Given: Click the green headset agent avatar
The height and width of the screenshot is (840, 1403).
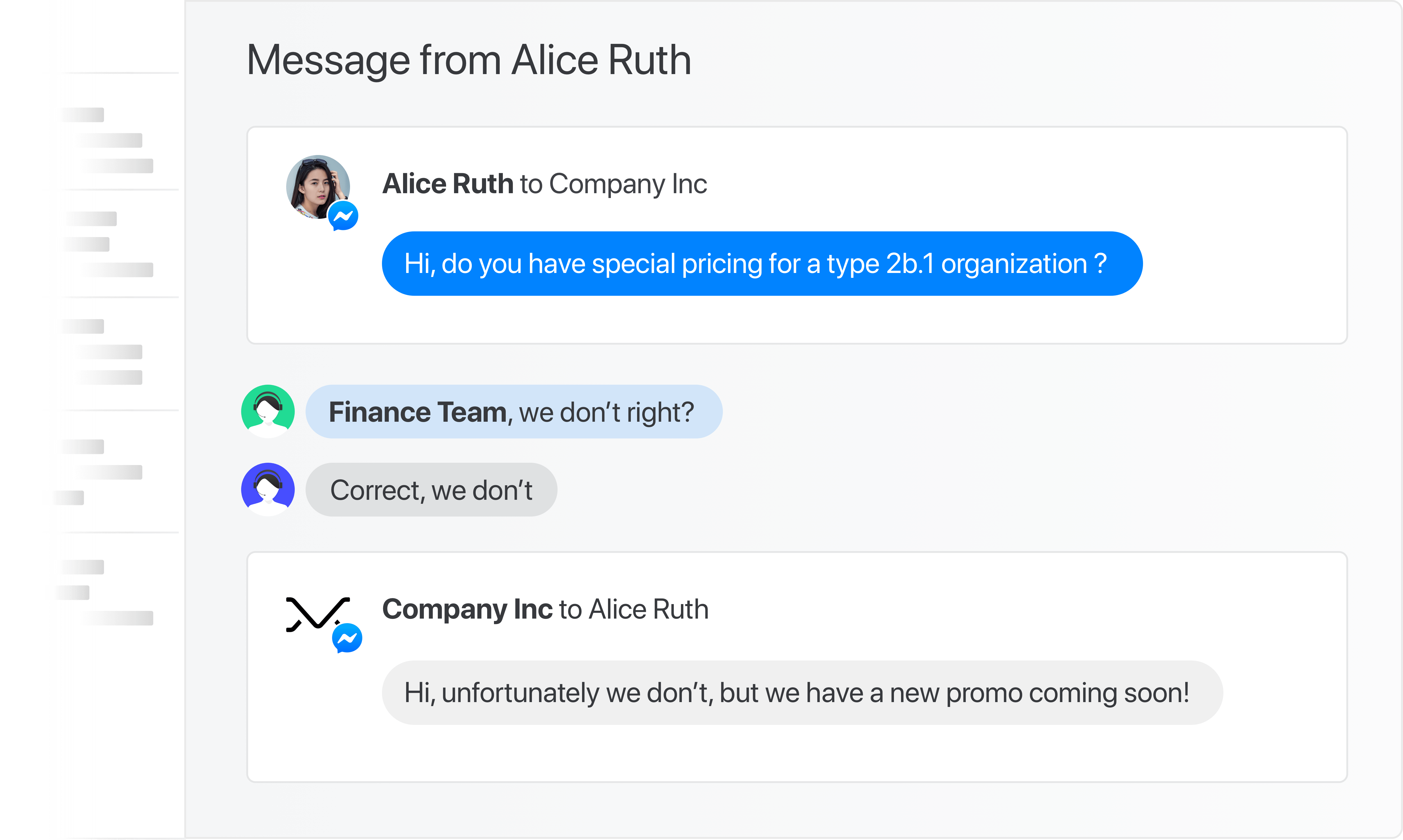Looking at the screenshot, I should [268, 411].
